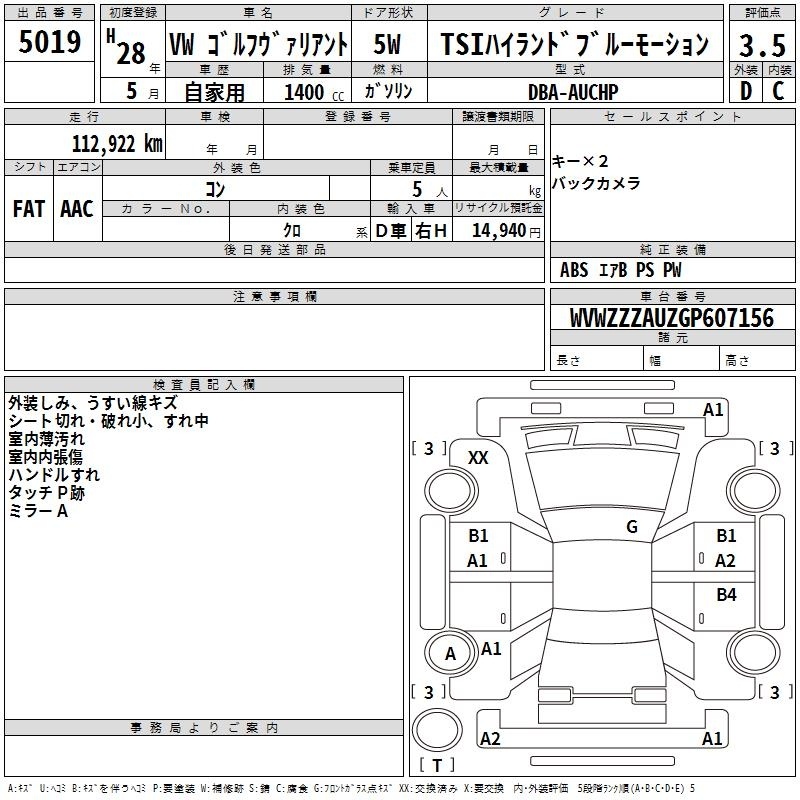
Task: Click the FAT shift type cell
Action: 28,208
